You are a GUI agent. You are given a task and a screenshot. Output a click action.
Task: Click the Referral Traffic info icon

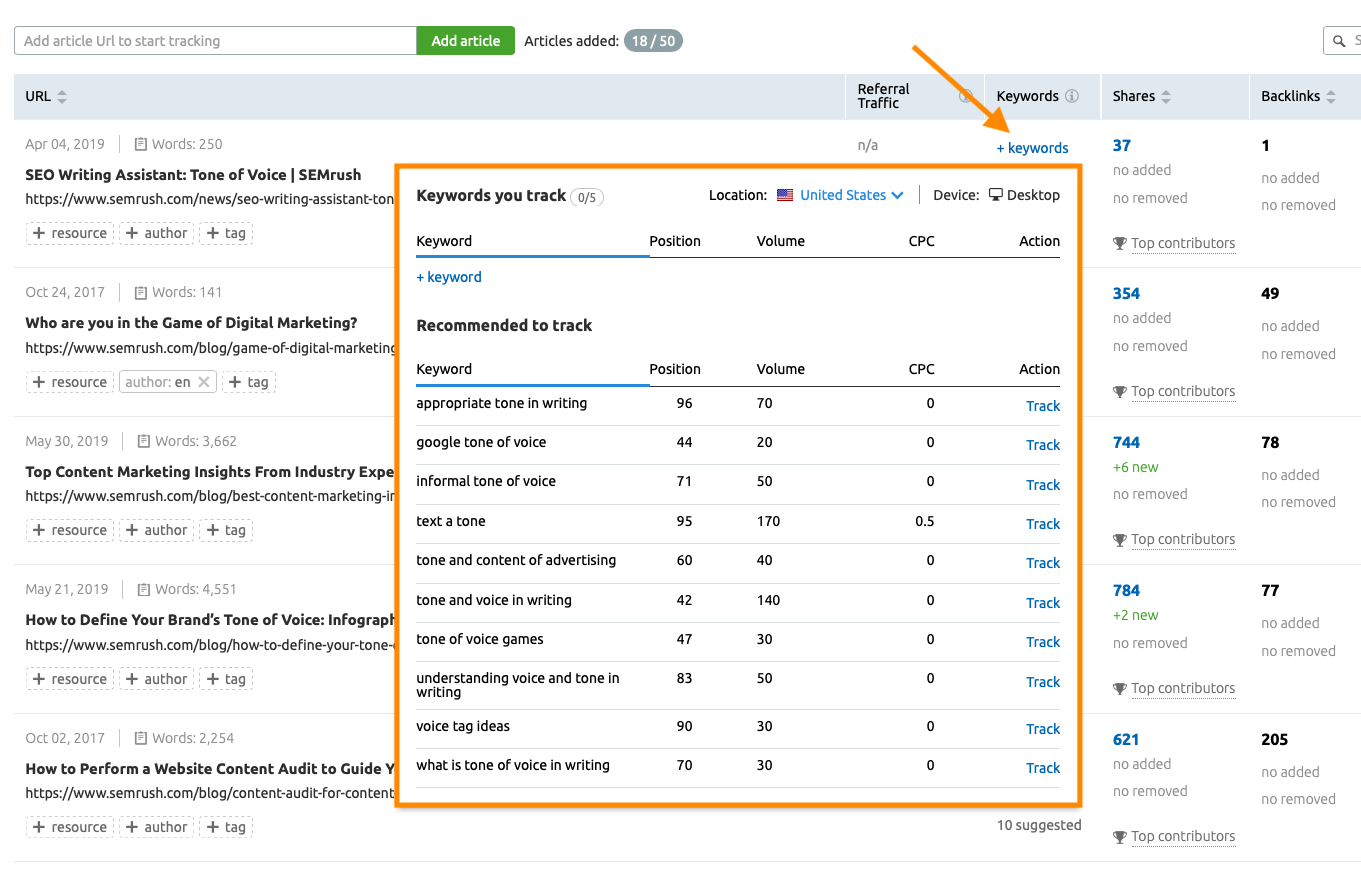[x=965, y=96]
